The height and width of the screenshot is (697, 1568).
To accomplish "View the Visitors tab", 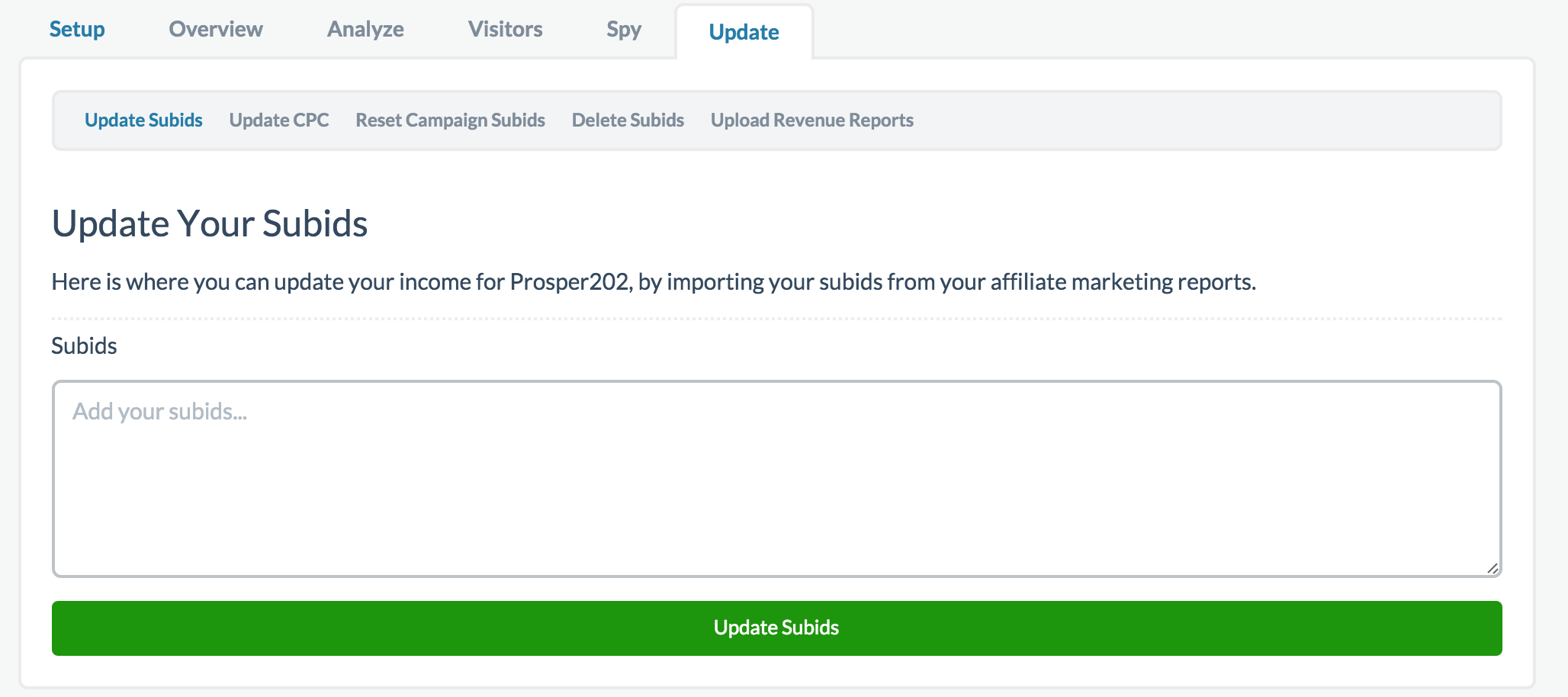I will (x=505, y=29).
